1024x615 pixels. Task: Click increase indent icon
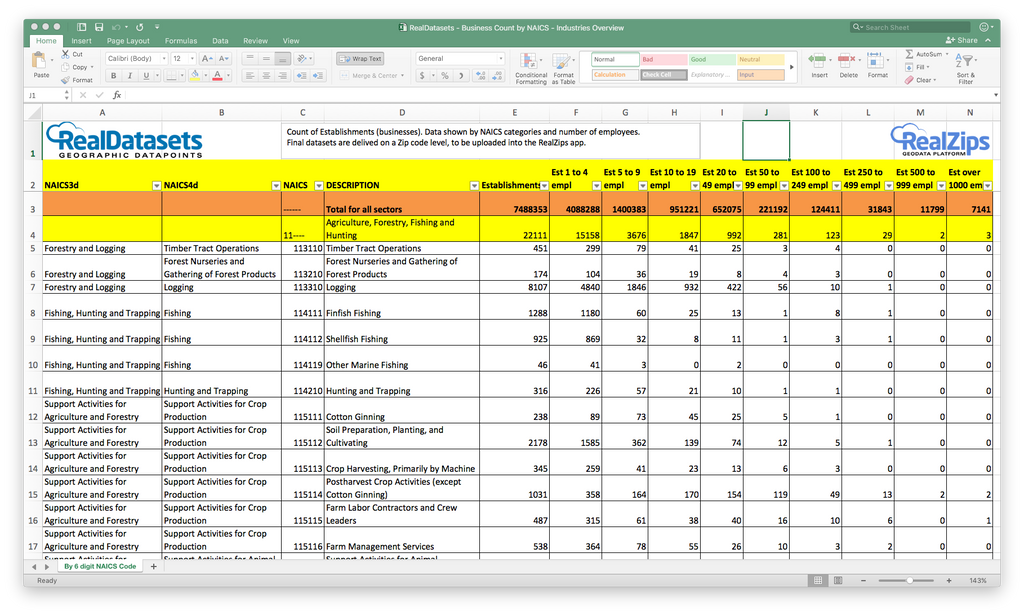click(318, 76)
